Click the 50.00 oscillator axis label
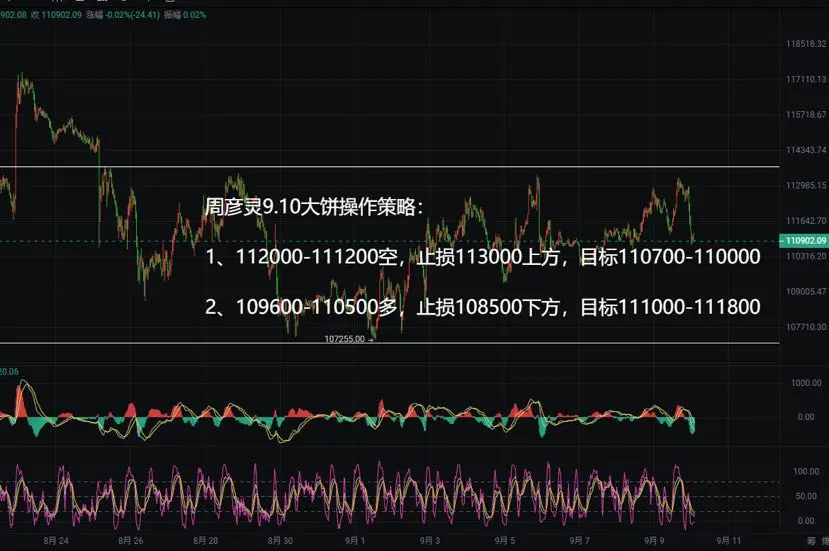Viewport: 829px width, 551px height. coord(806,496)
